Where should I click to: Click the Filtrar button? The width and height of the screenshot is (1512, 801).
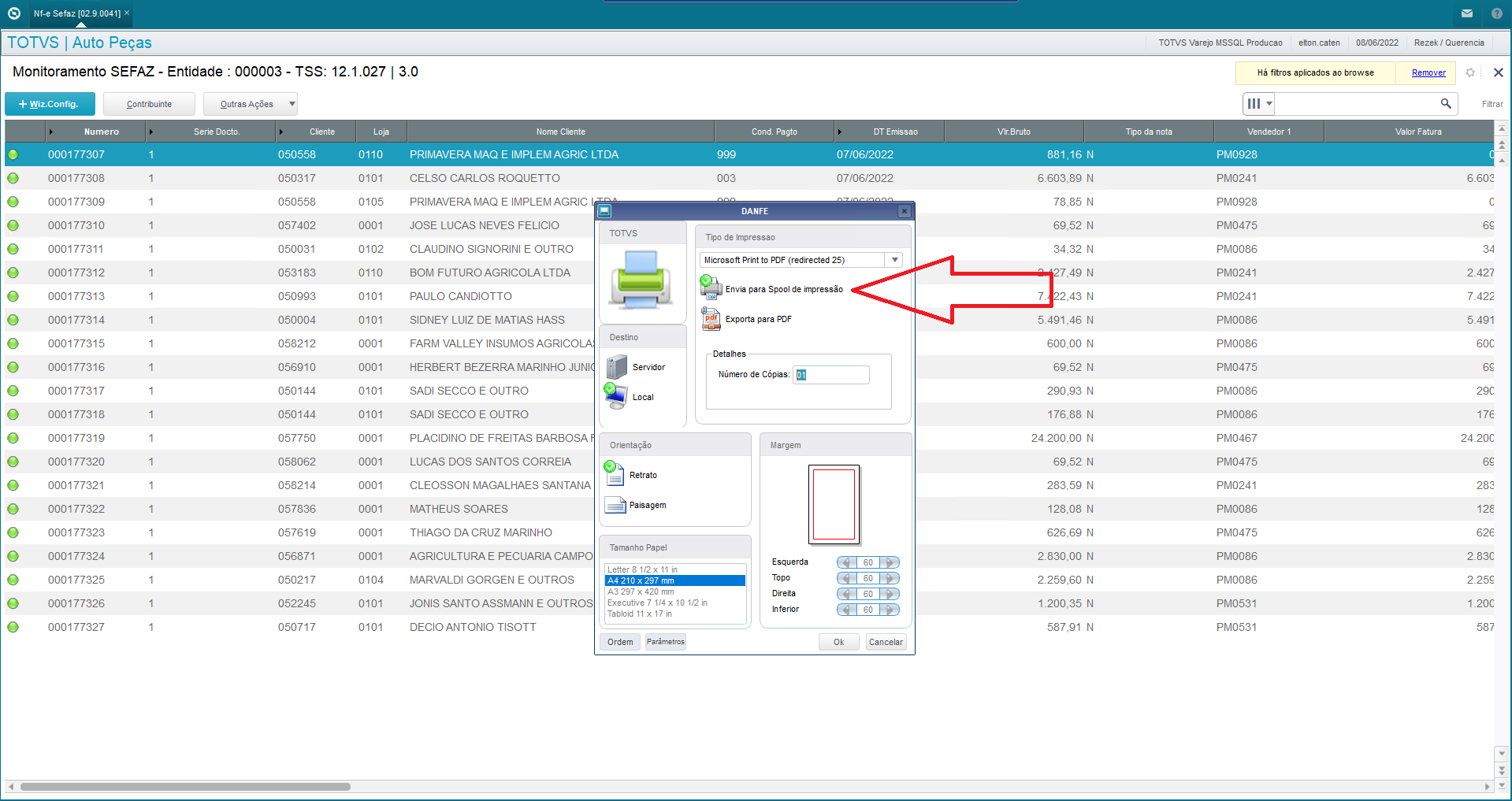coord(1492,104)
